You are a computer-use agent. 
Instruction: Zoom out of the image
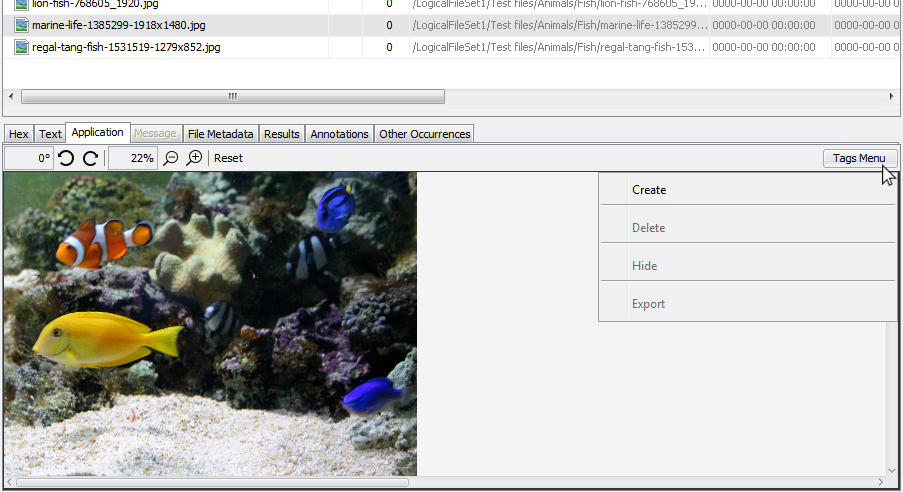[171, 158]
